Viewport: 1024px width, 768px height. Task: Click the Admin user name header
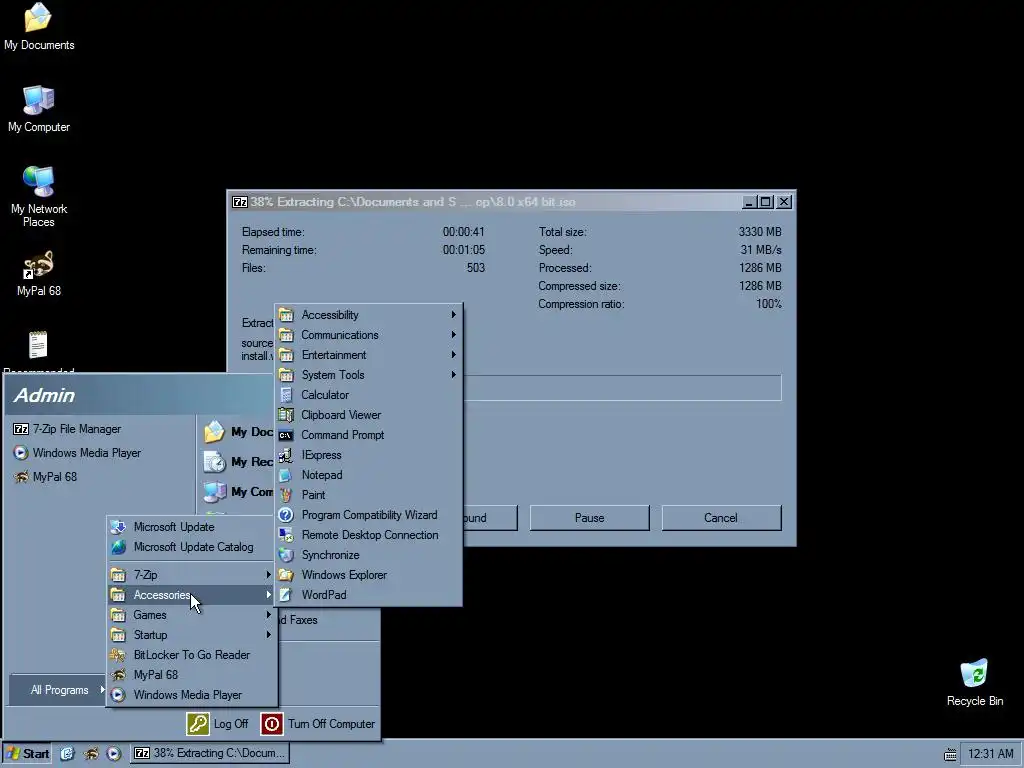point(44,395)
